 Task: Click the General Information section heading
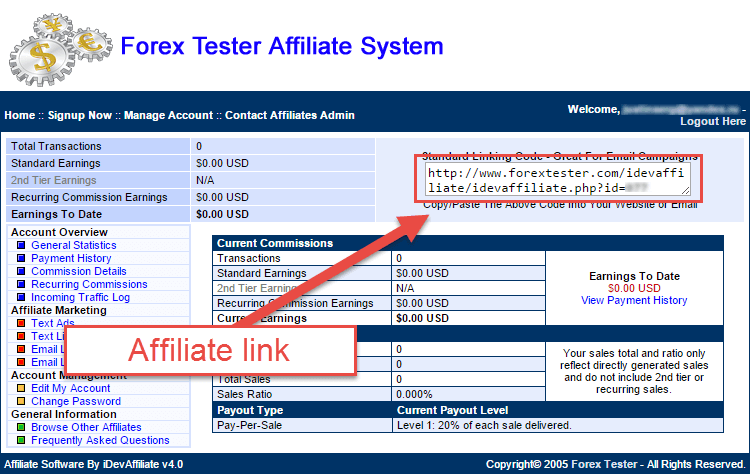coord(64,414)
